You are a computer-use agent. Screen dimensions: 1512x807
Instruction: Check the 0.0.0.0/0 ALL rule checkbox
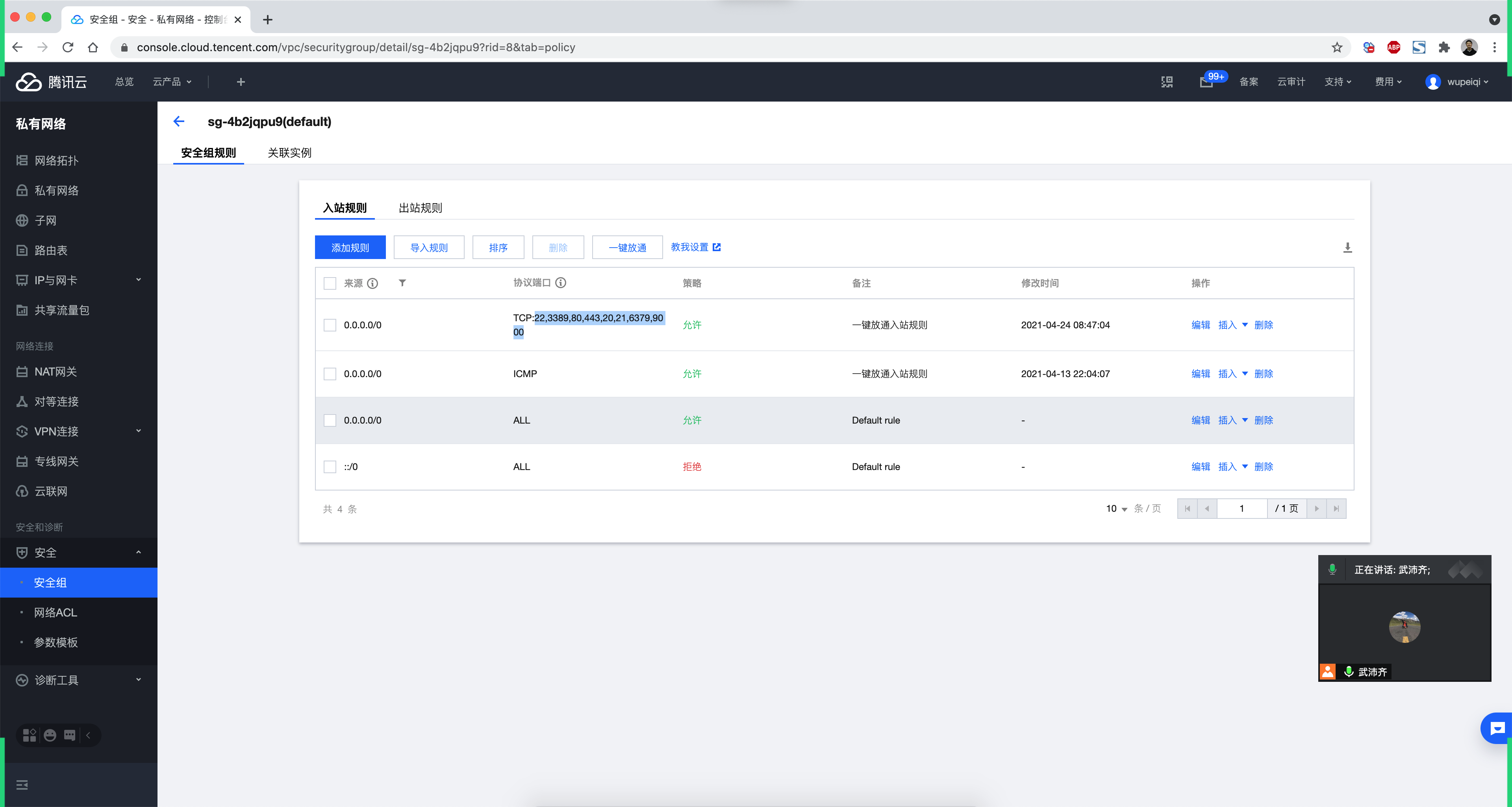point(330,420)
